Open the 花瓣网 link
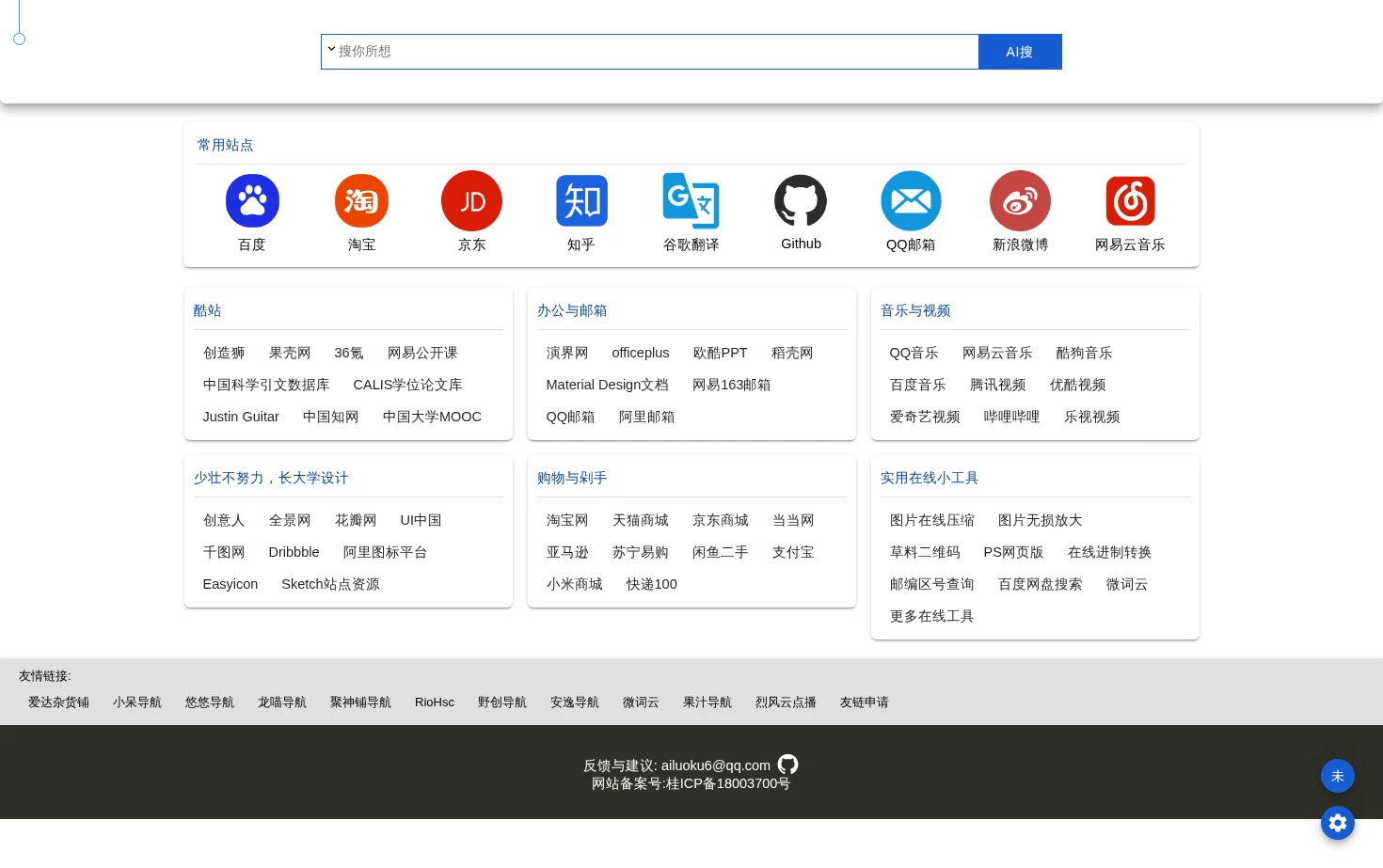 click(356, 520)
